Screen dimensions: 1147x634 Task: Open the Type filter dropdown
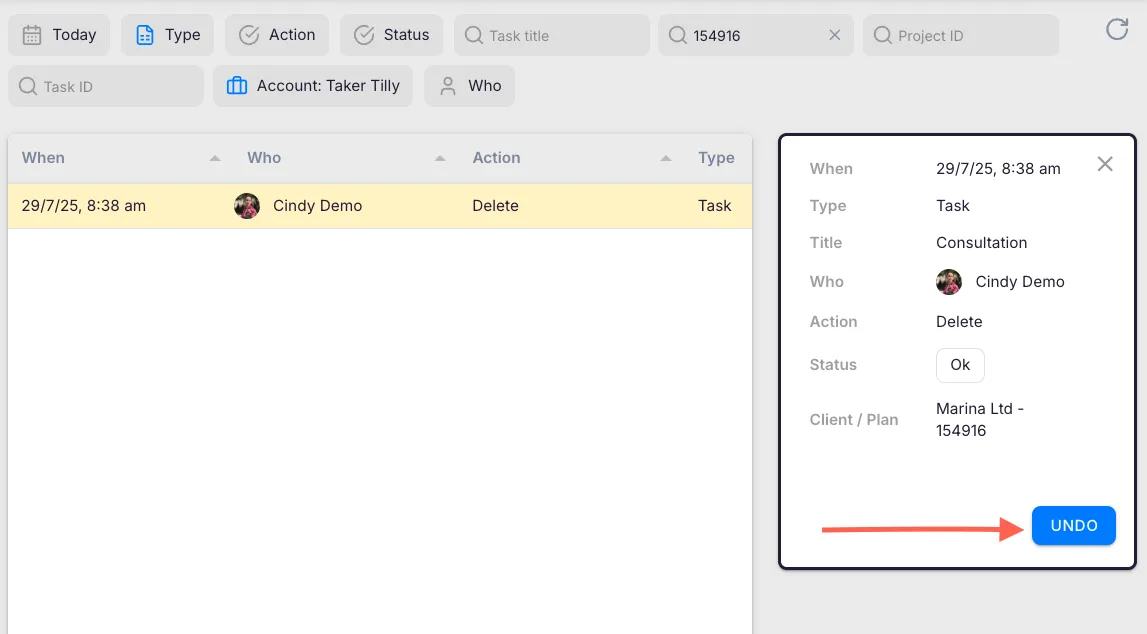(167, 35)
